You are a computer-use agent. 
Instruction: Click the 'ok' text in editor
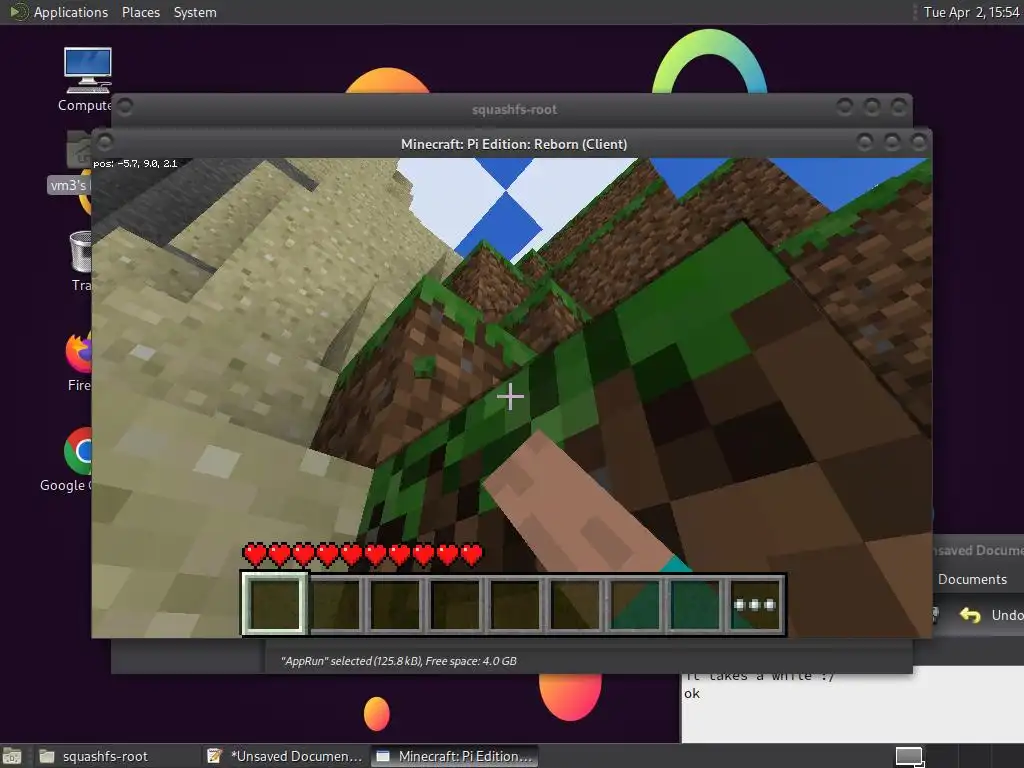(x=692, y=694)
